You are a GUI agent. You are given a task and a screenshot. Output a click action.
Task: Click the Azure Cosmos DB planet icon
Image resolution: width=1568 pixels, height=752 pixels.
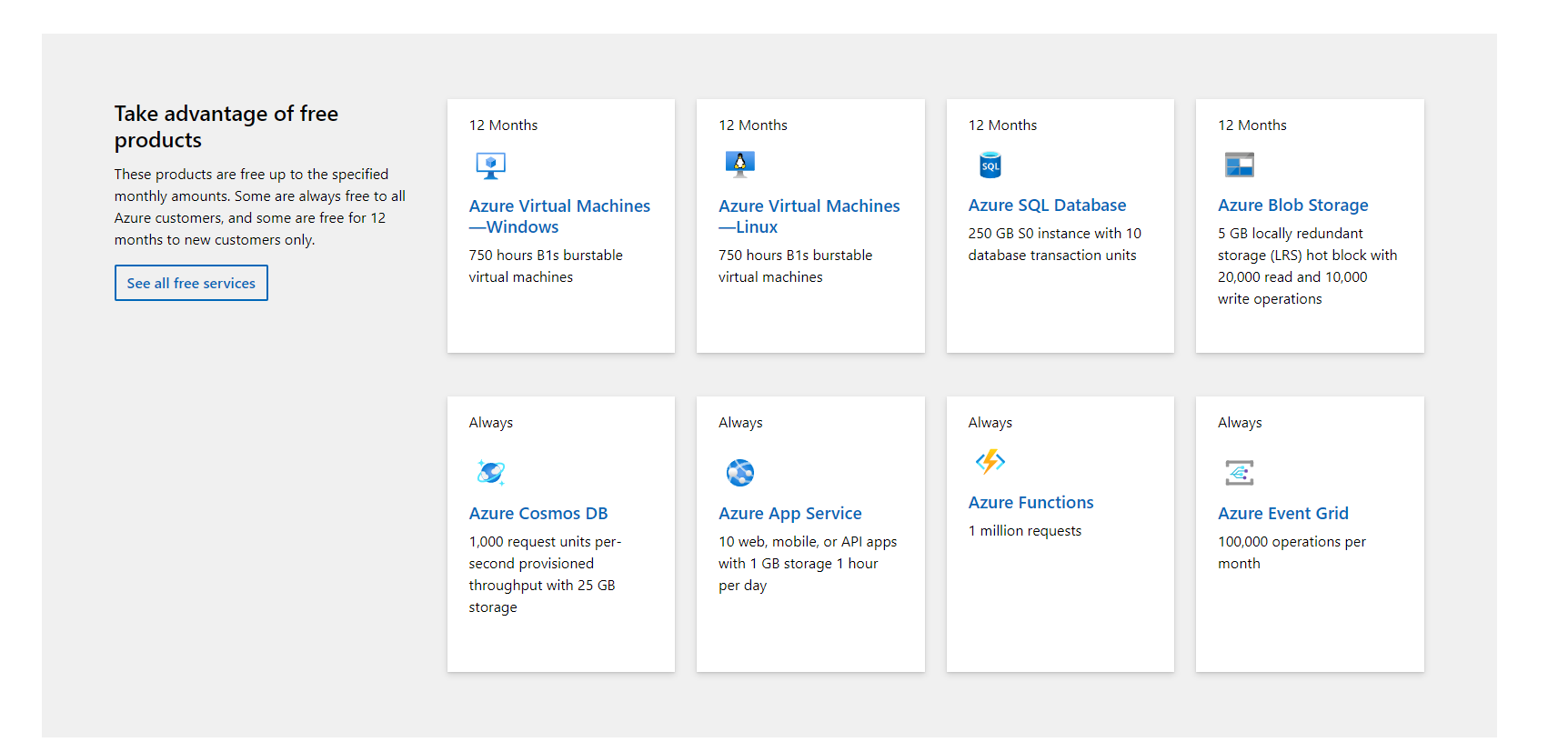tap(490, 472)
